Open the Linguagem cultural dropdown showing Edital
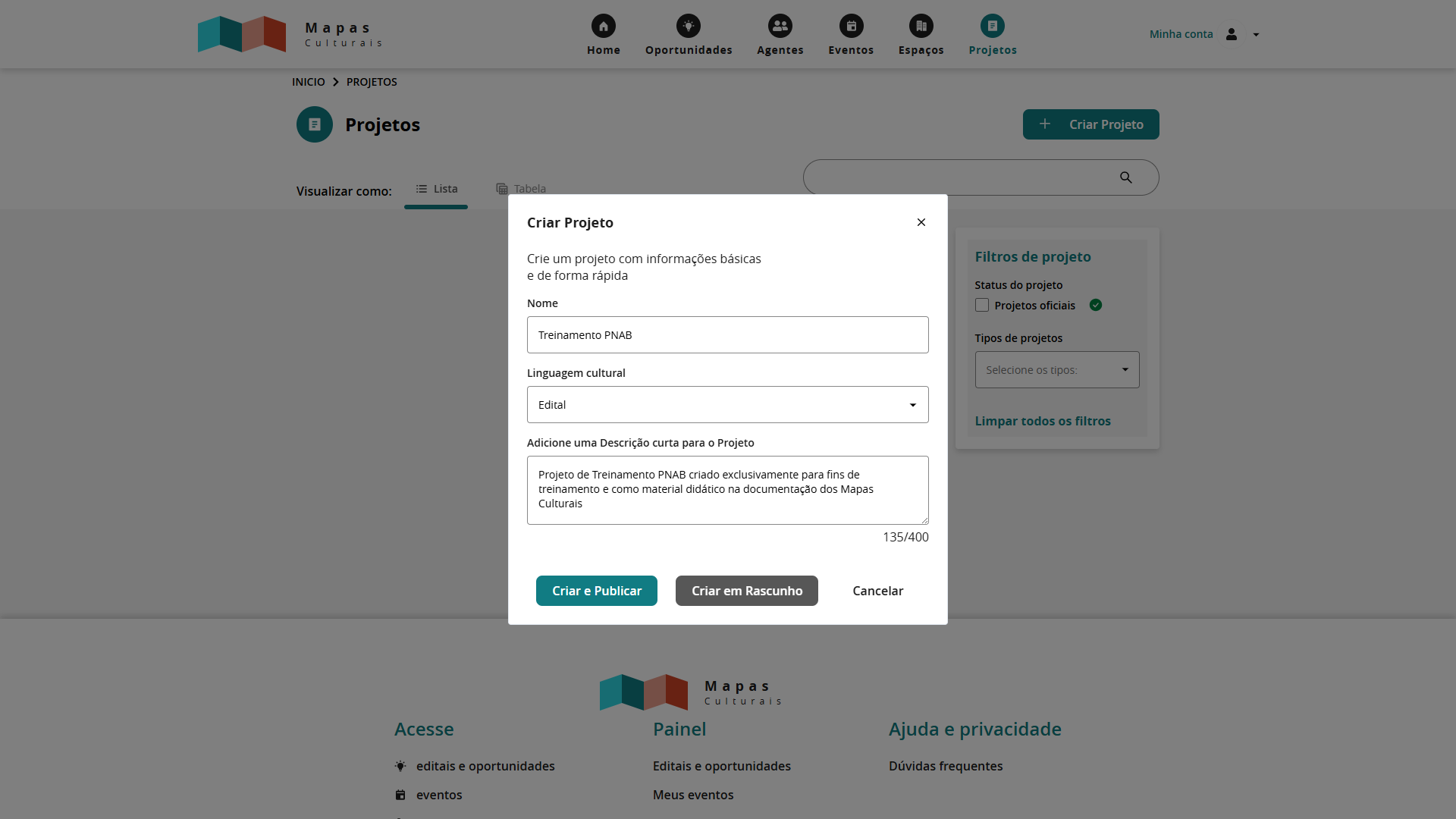The image size is (1456, 819). point(727,404)
